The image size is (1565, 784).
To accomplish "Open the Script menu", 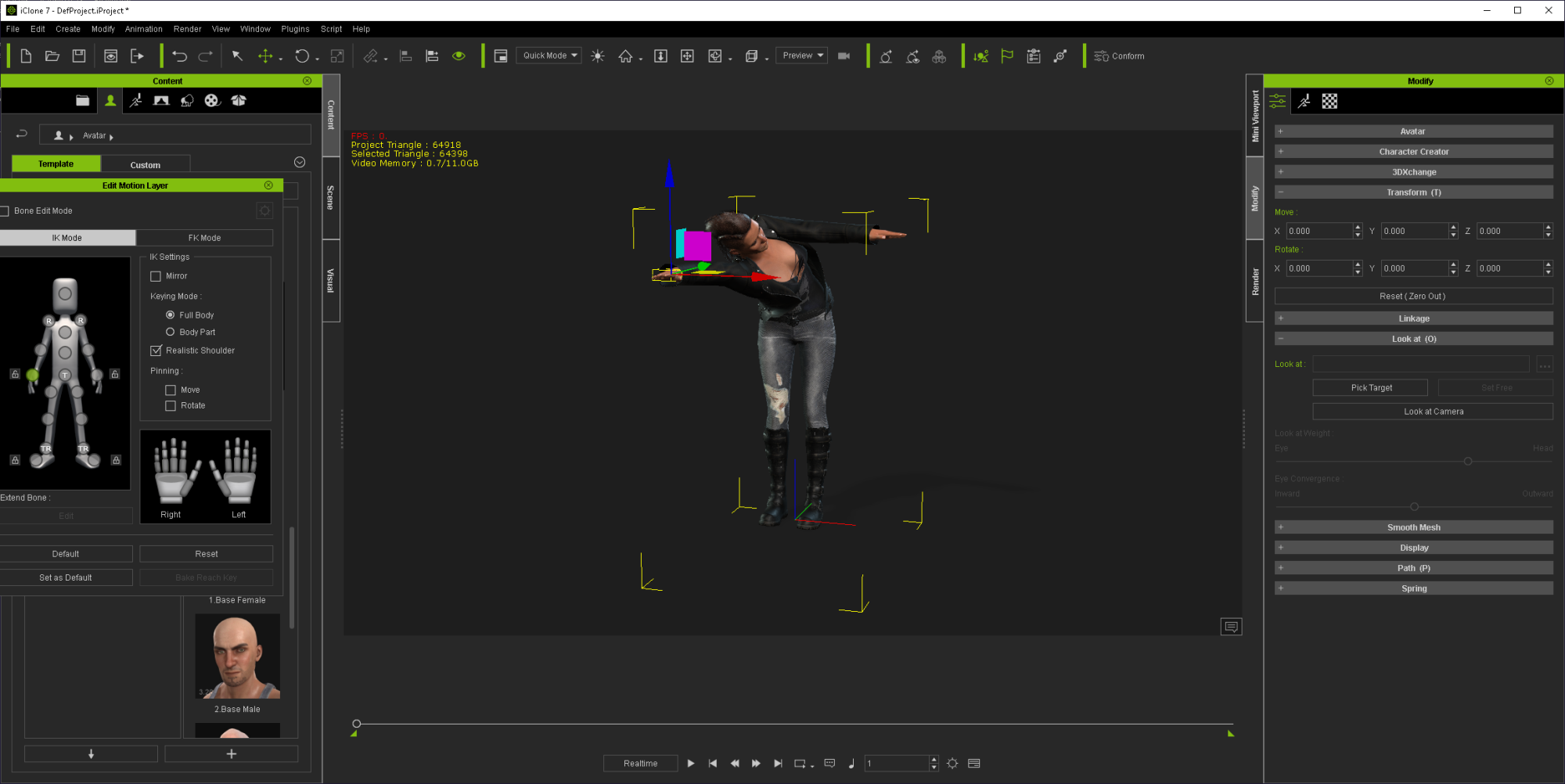I will [x=331, y=29].
